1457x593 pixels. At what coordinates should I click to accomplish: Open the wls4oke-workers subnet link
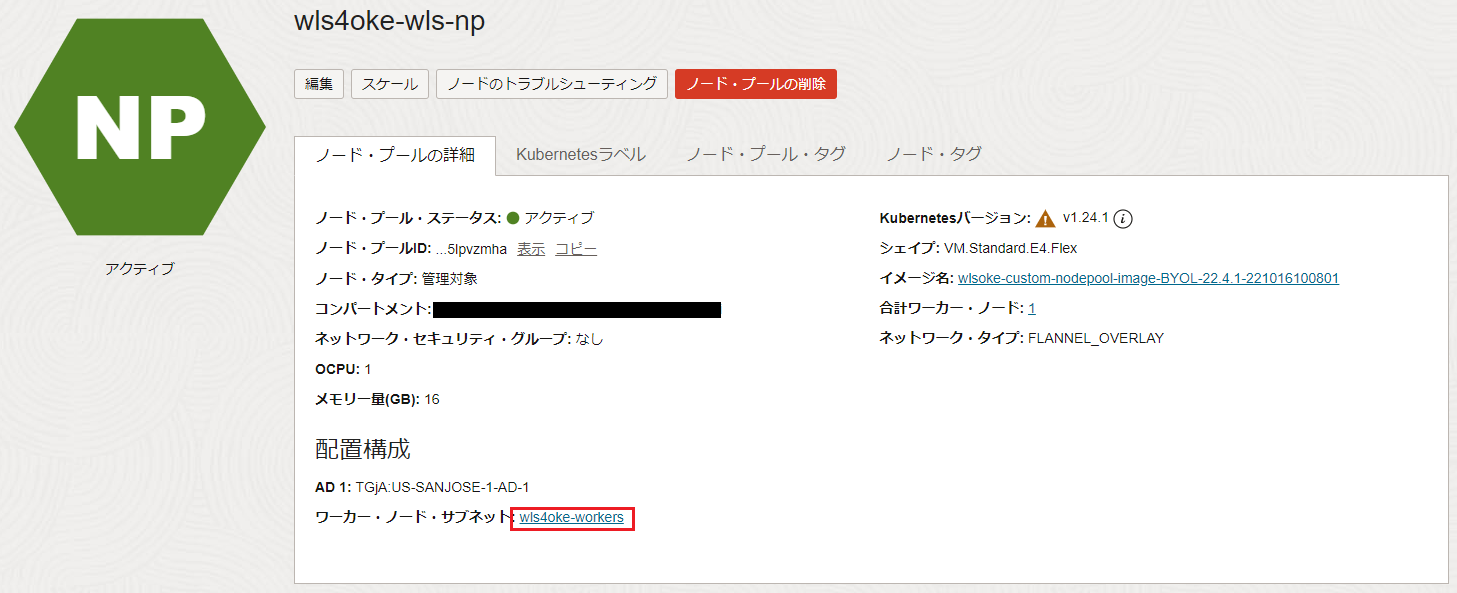tap(572, 517)
